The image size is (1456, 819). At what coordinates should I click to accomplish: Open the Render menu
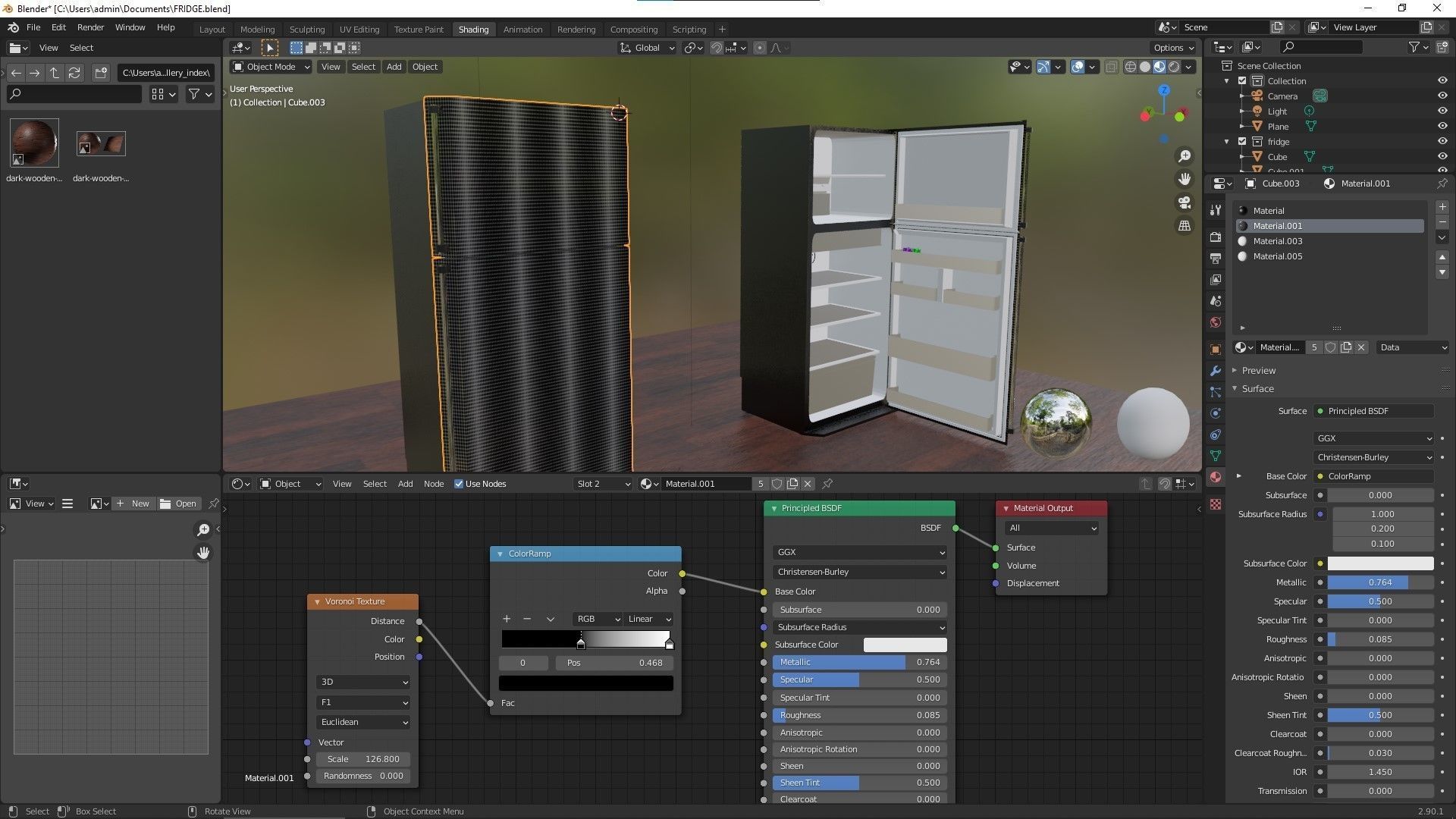(90, 27)
